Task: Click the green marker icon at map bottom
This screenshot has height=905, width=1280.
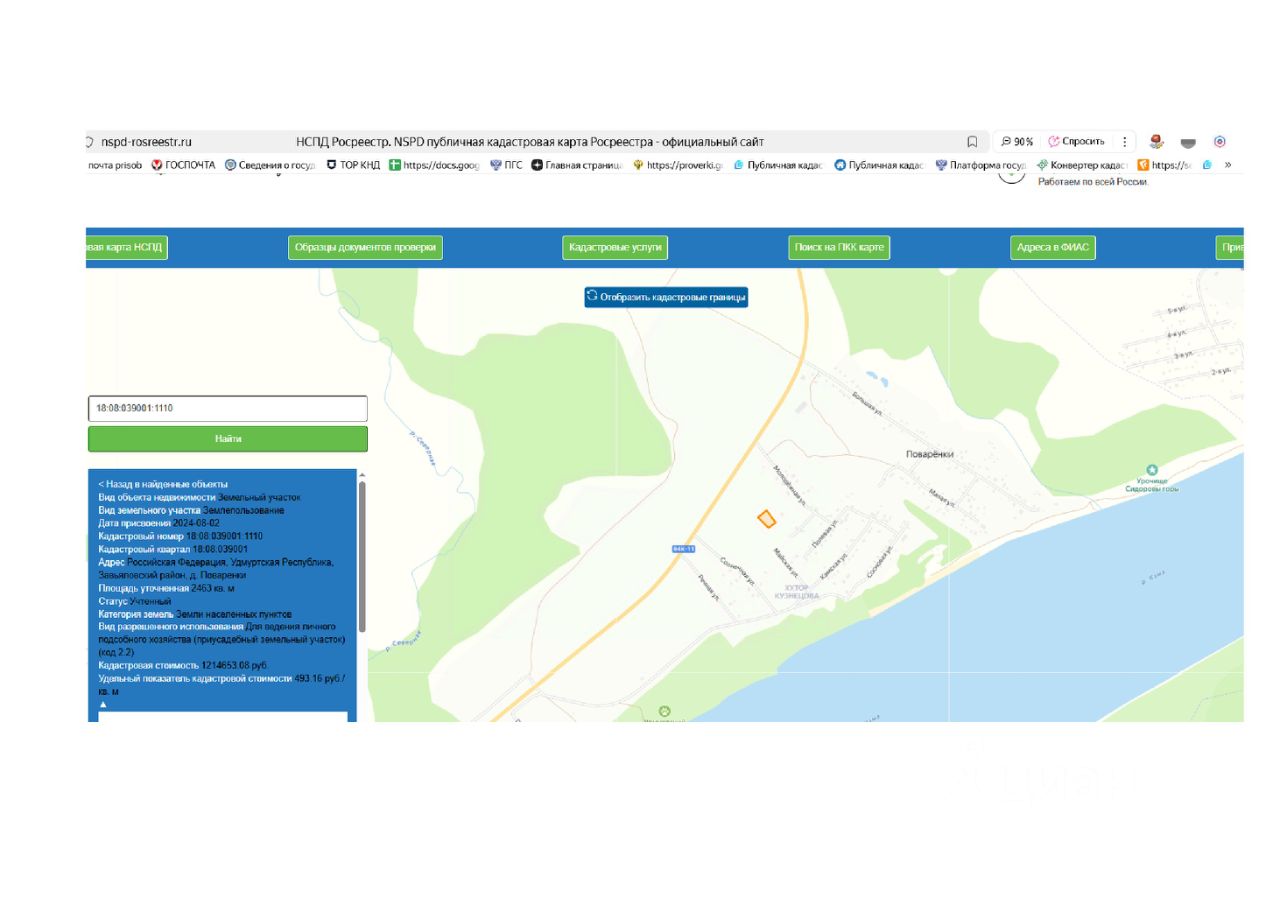Action: pyautogui.click(x=664, y=712)
